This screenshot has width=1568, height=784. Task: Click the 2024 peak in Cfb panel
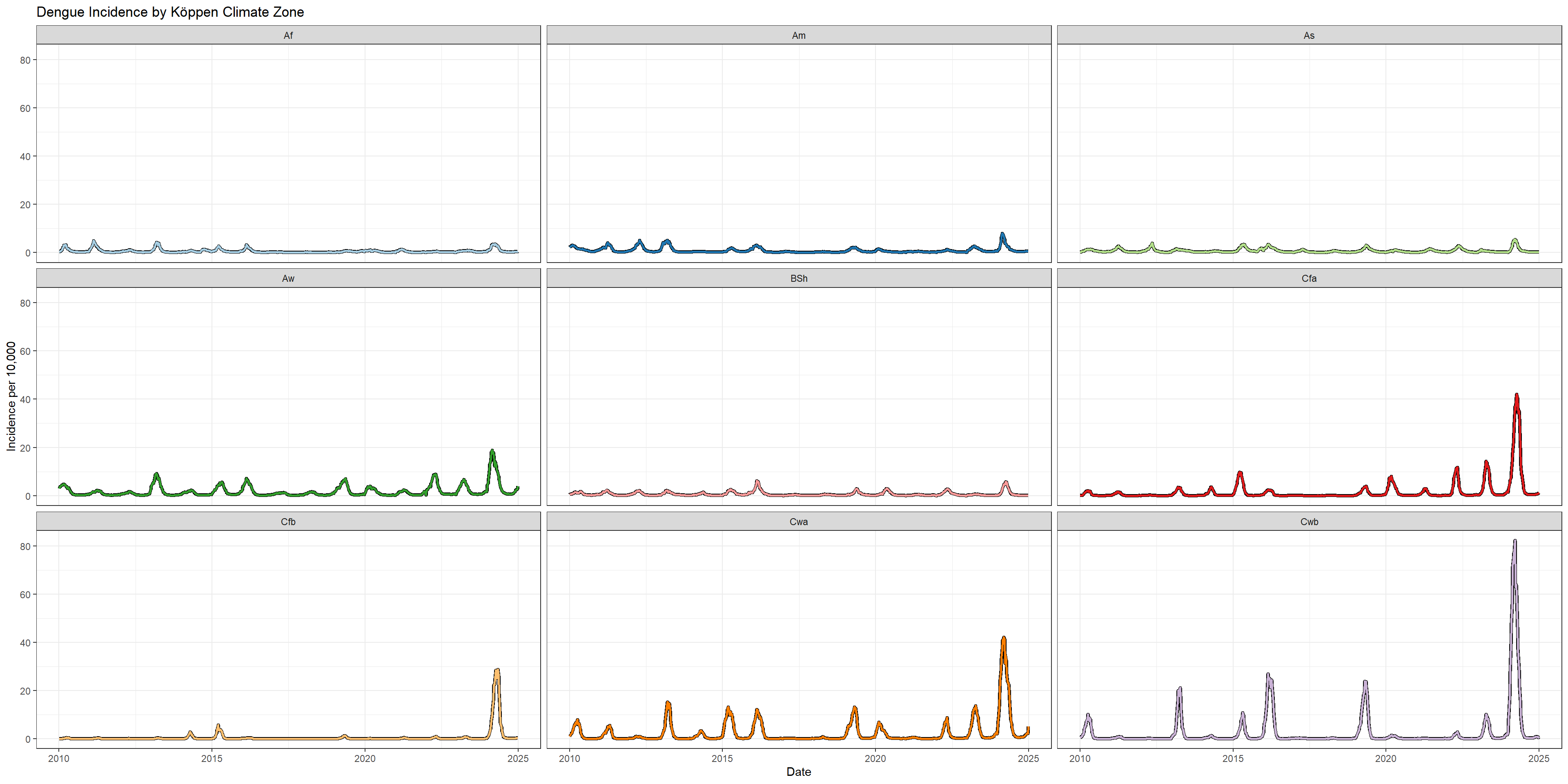497,670
